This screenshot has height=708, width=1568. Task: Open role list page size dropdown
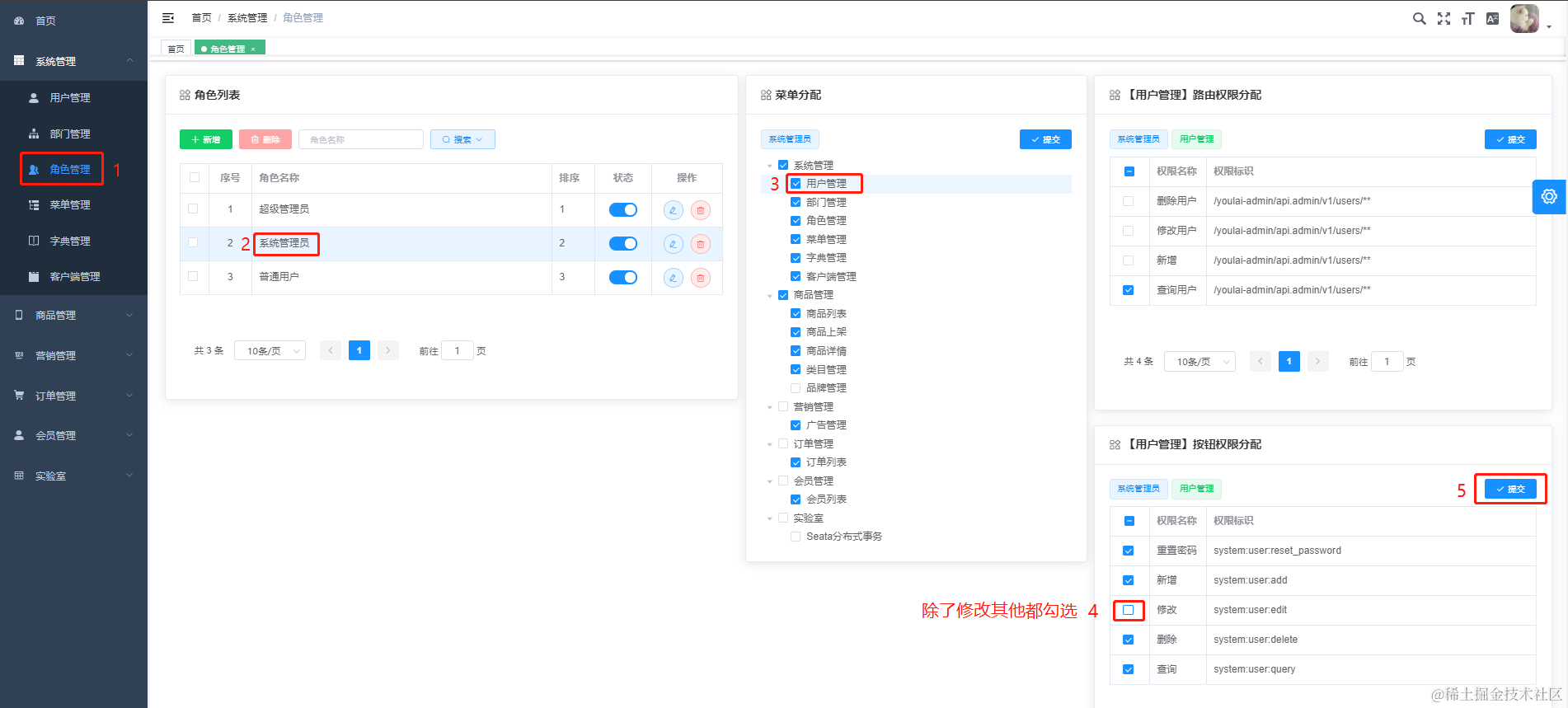click(x=270, y=350)
